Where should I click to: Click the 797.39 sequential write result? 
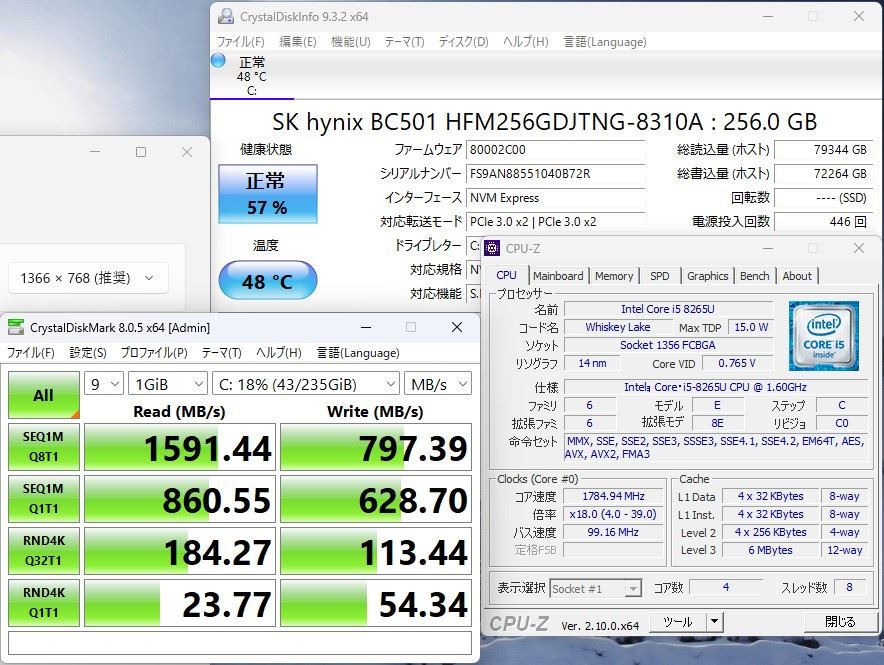coord(376,447)
